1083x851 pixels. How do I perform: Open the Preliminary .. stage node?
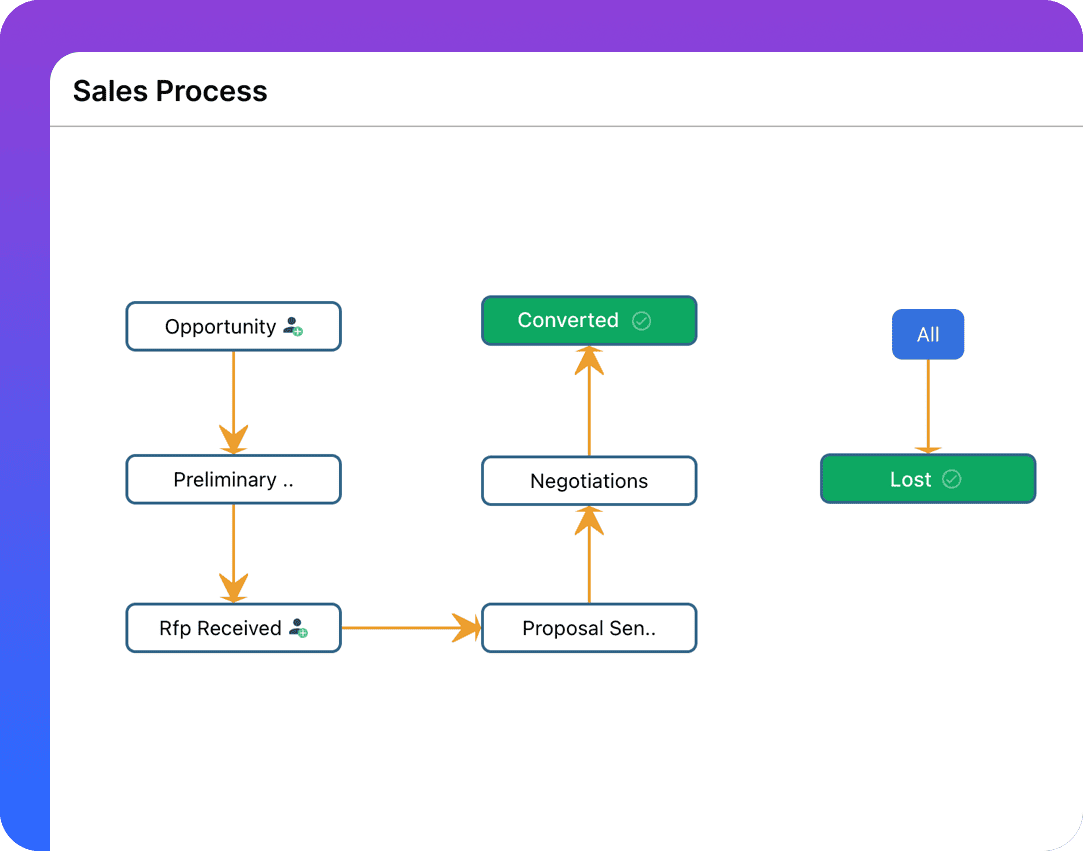233,479
